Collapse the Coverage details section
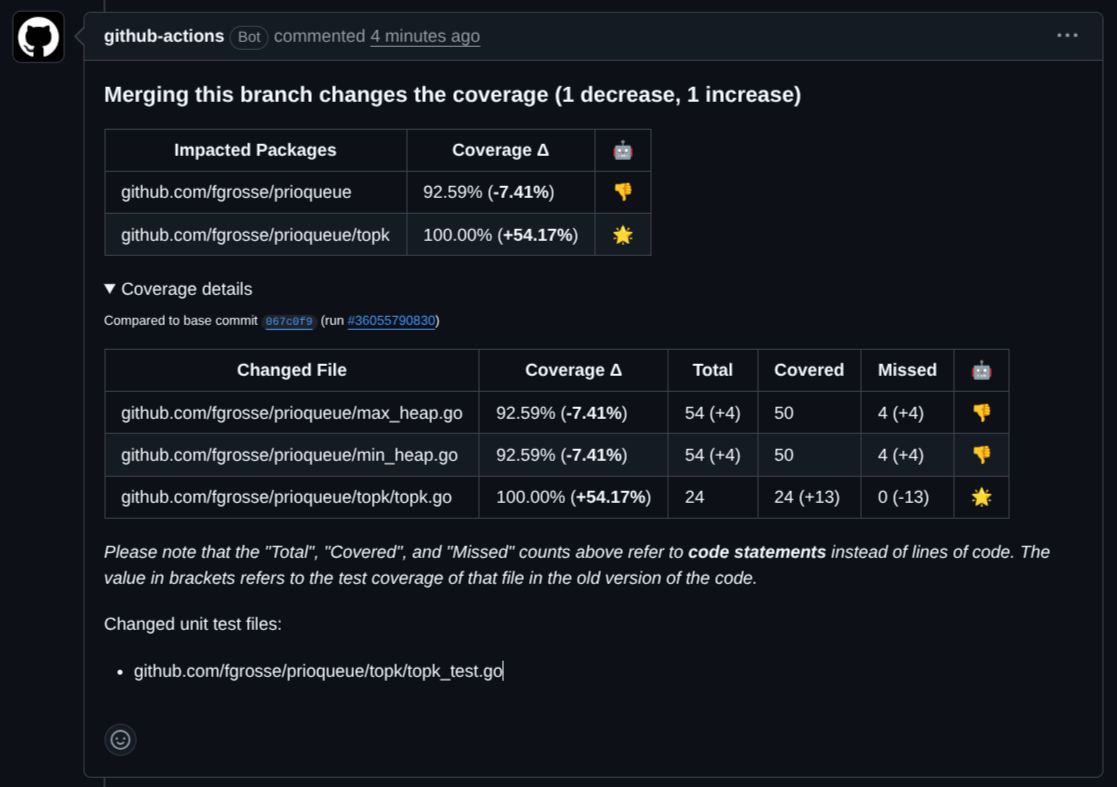1117x787 pixels. (x=178, y=289)
